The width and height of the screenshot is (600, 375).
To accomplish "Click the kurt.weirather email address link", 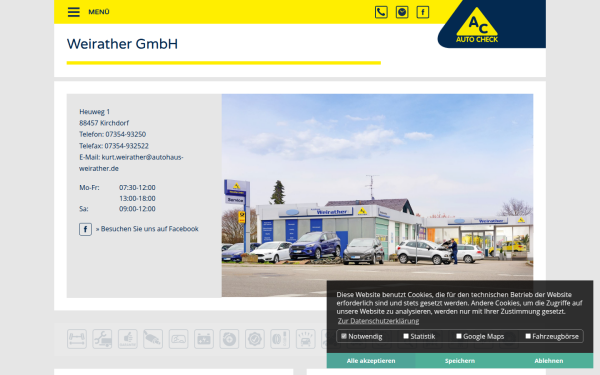I will (131, 163).
